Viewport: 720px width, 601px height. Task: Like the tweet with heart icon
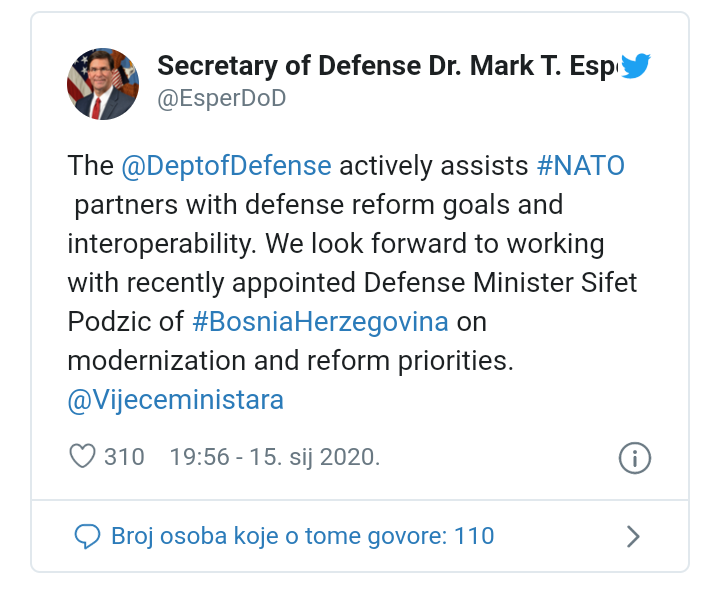tap(82, 456)
